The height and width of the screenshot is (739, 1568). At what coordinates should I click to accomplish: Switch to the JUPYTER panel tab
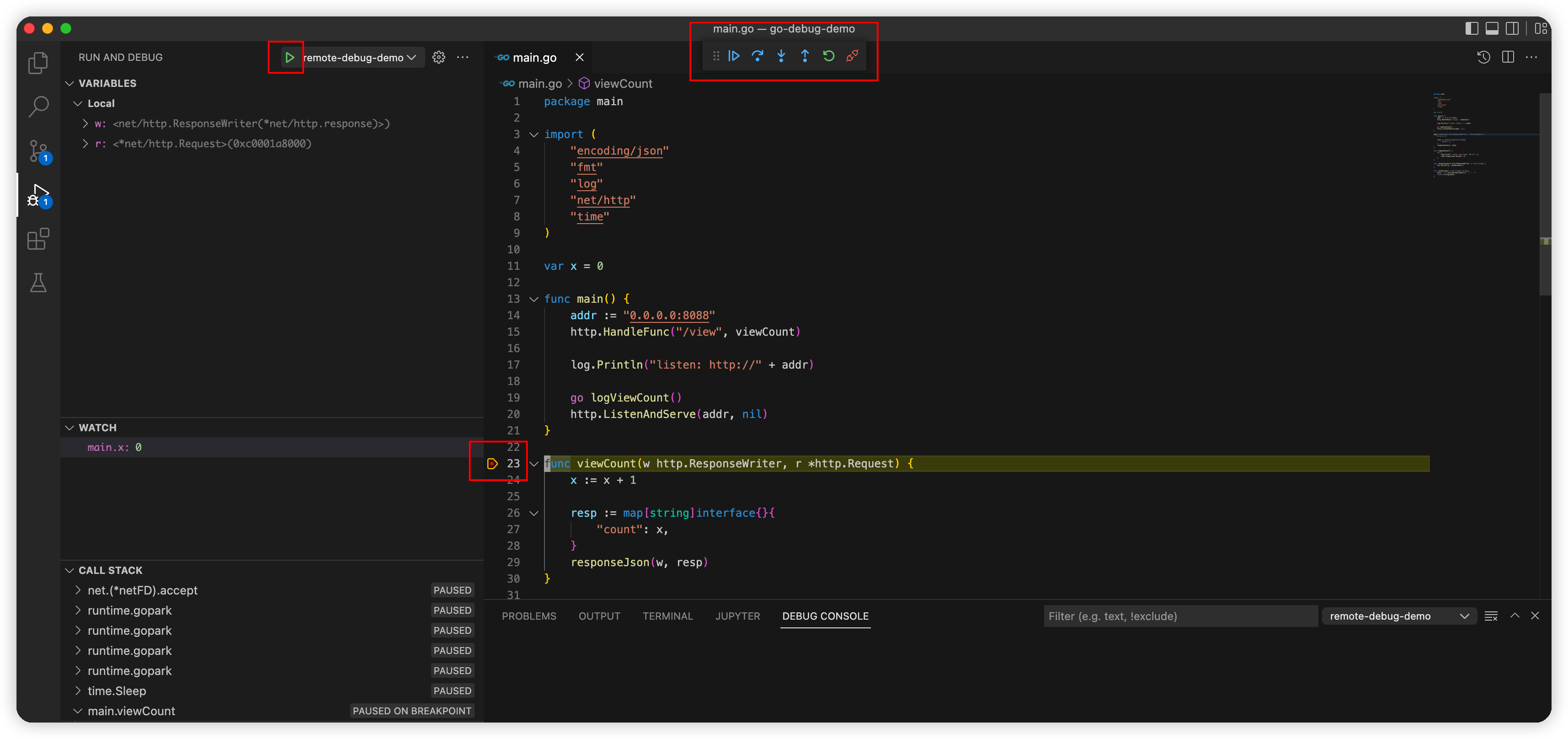click(738, 616)
